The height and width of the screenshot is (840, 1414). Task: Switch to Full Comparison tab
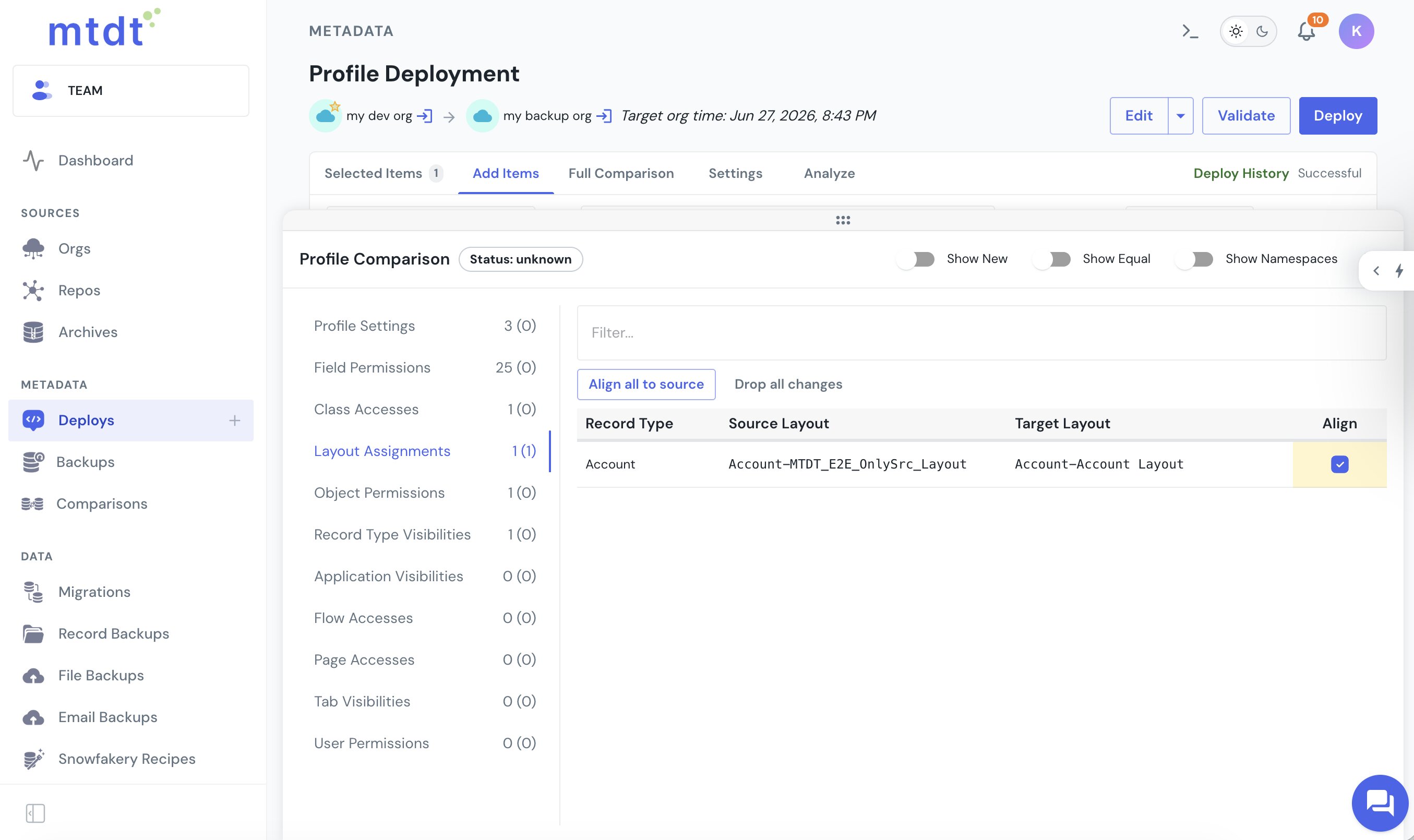coord(621,173)
